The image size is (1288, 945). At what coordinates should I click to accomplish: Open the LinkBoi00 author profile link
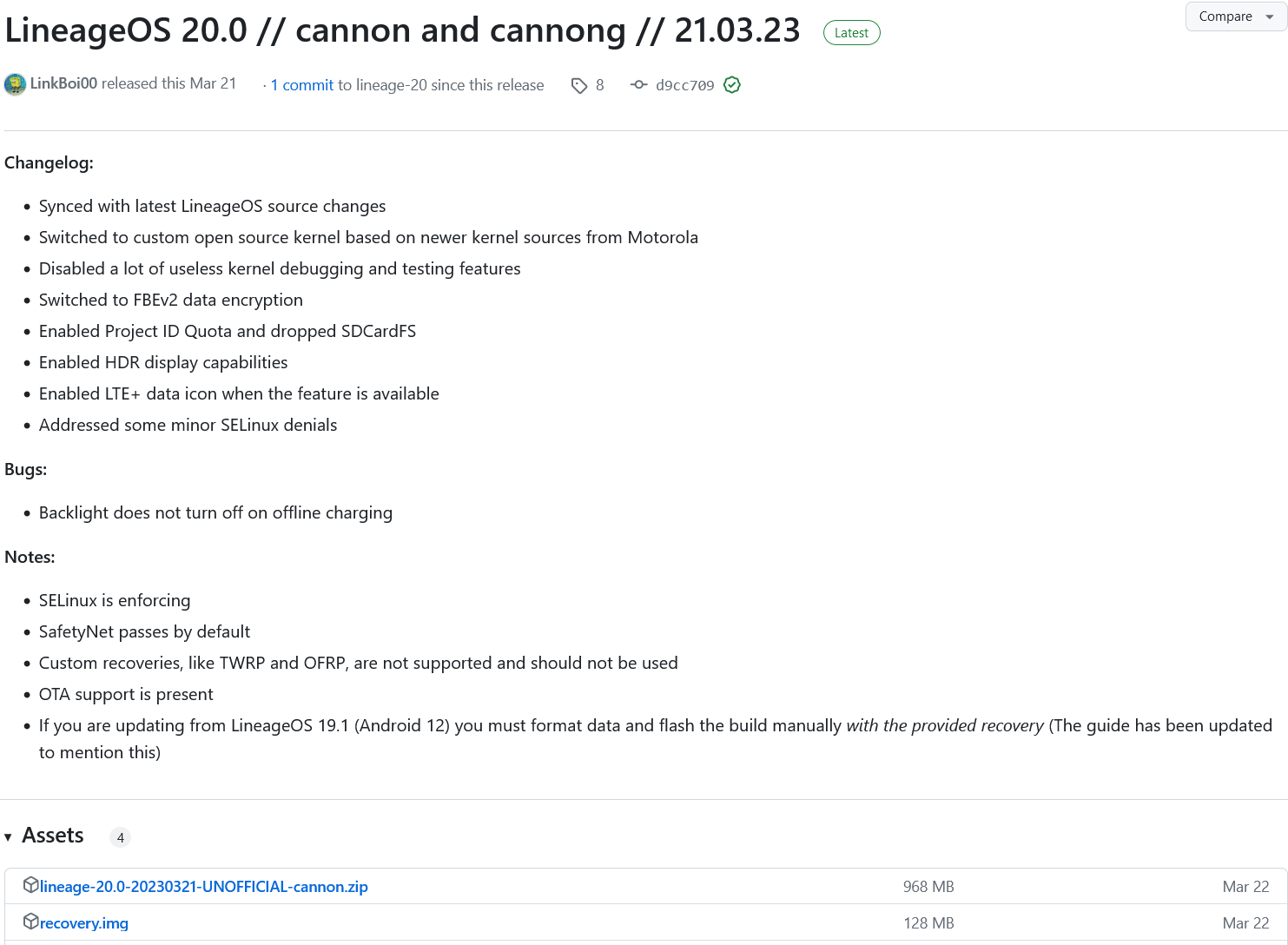63,83
